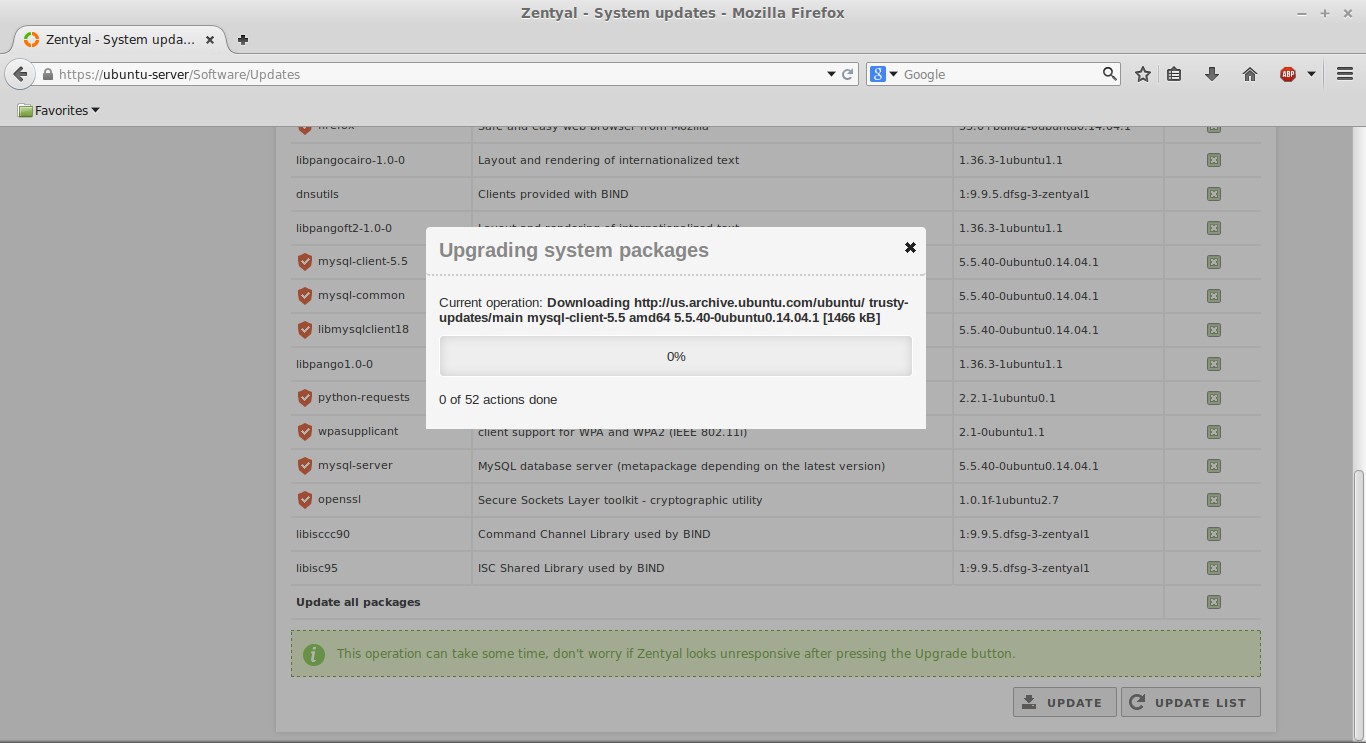
Task: Reload page using the refresh icon
Action: pos(848,74)
